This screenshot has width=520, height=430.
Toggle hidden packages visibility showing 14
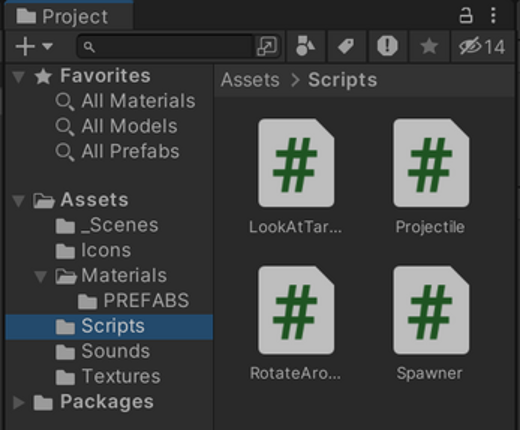pos(482,46)
